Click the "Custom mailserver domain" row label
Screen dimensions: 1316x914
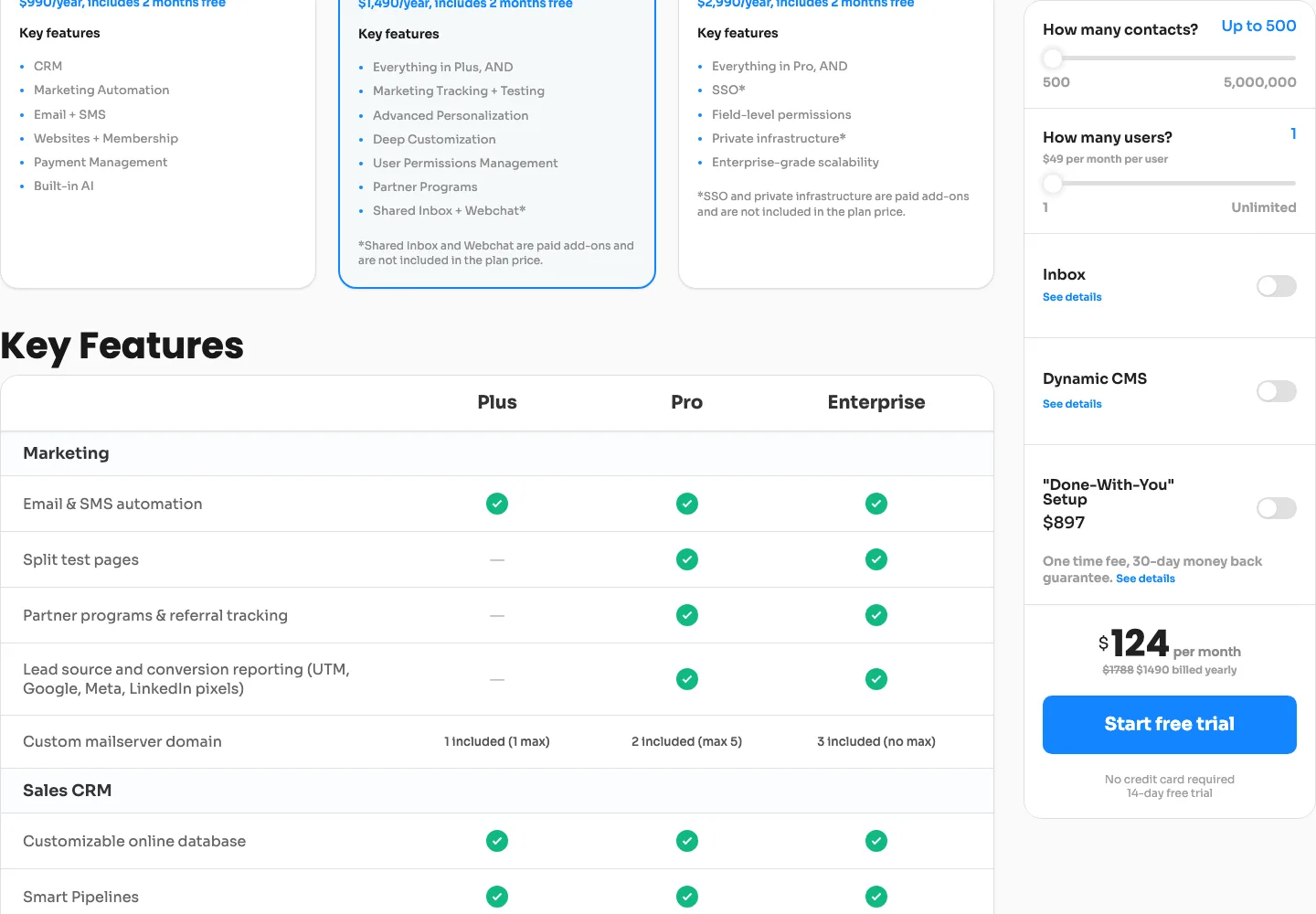coord(122,741)
